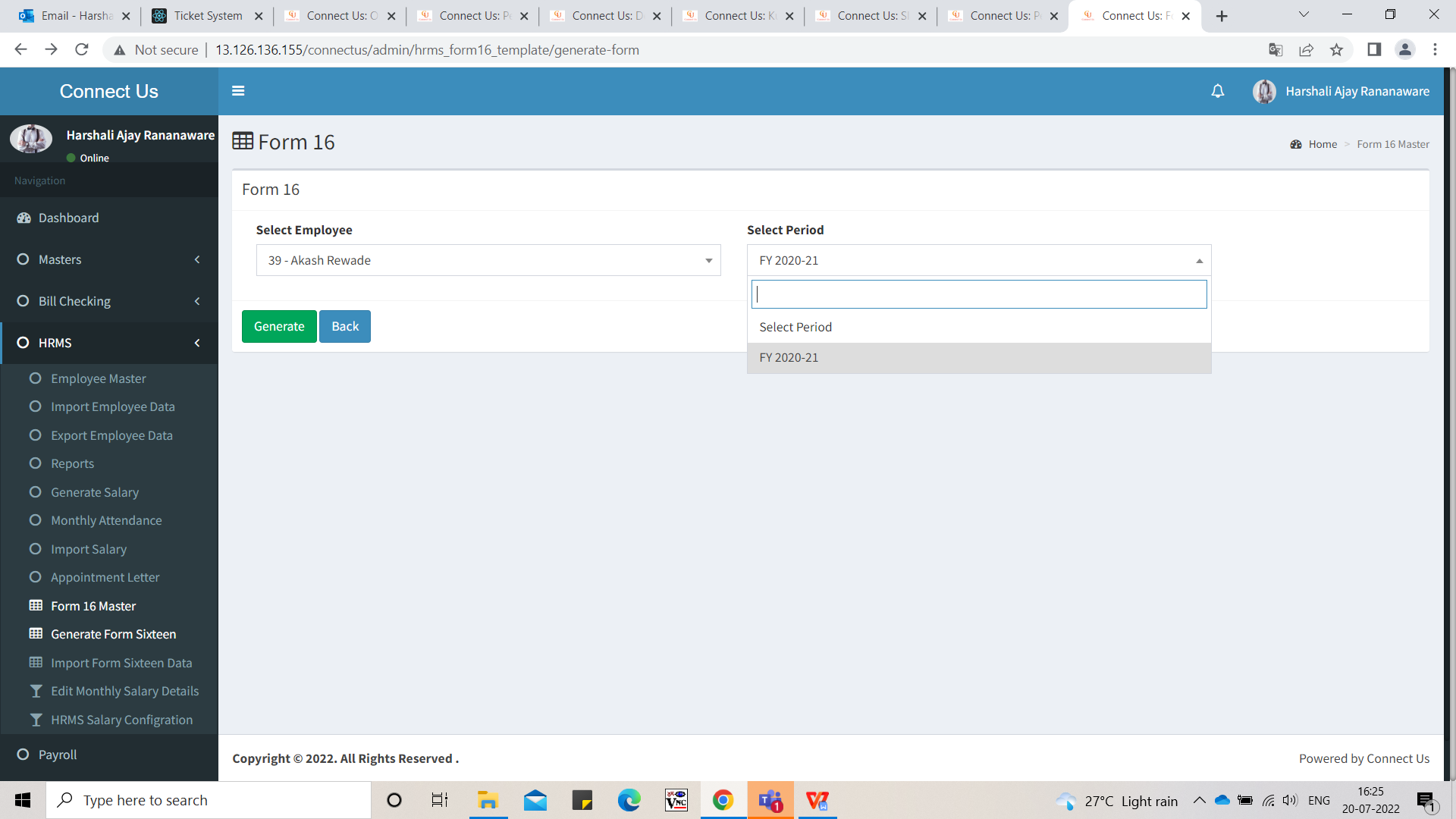Click the user avatar in the top header
The height and width of the screenshot is (819, 1456).
1264,91
